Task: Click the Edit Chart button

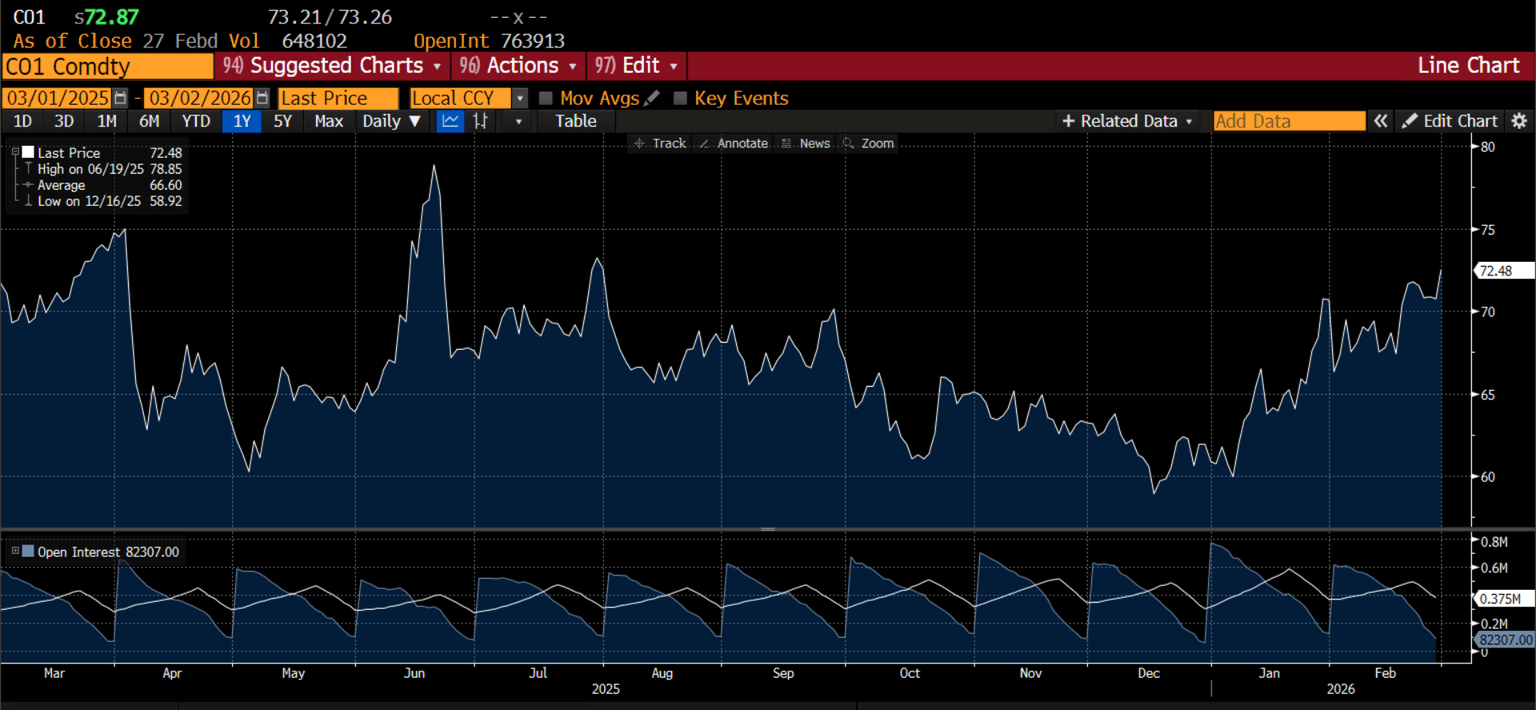Action: coord(1451,121)
